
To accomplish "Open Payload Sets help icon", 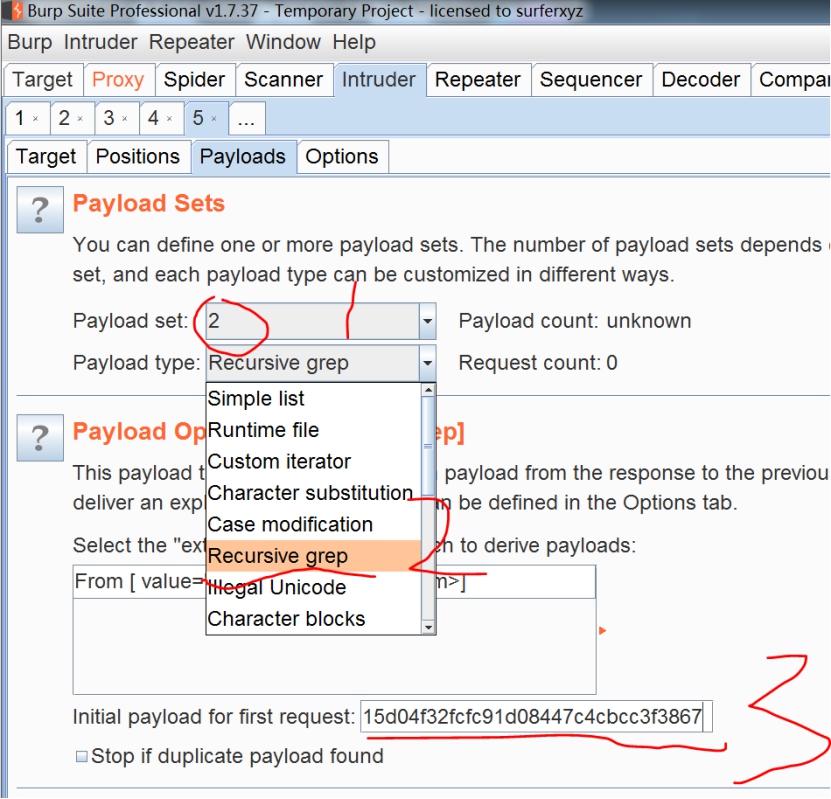I will tap(40, 209).
